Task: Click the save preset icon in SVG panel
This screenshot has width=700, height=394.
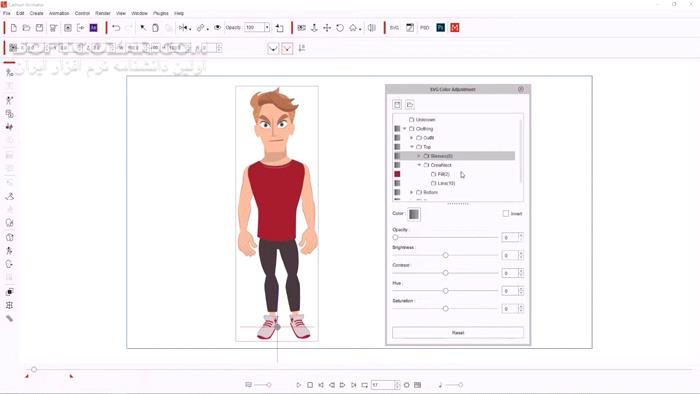Action: pos(397,104)
